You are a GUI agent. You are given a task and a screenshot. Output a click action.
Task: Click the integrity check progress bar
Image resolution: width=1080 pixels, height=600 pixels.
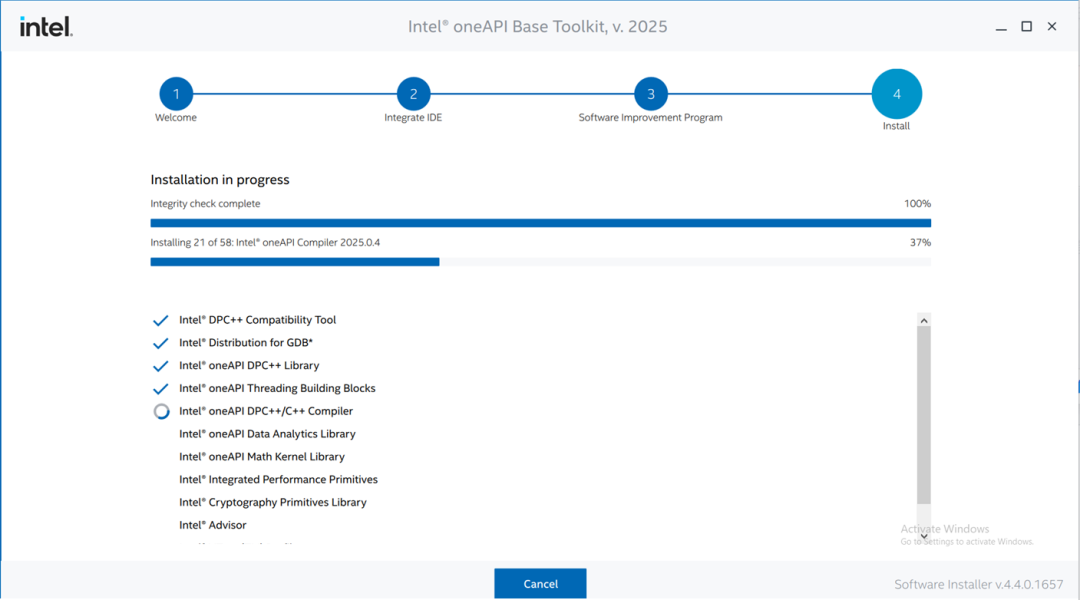point(541,223)
